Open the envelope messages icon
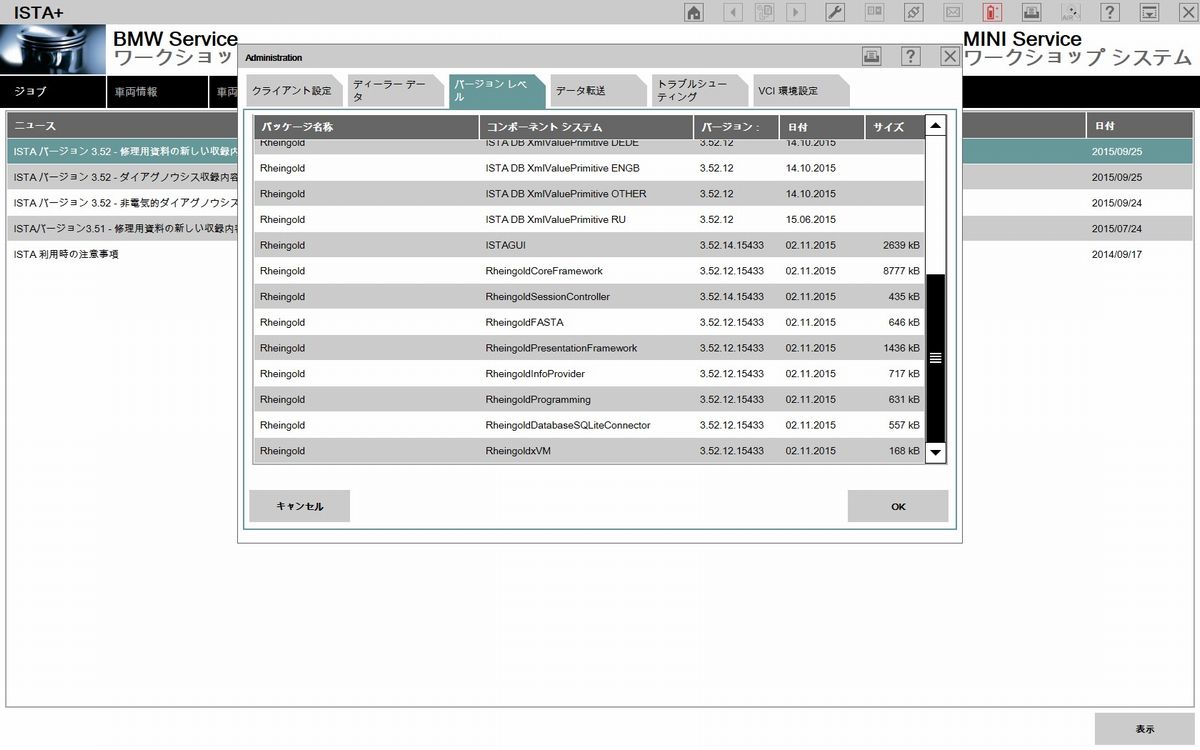Viewport: 1200px width, 750px height. [953, 12]
